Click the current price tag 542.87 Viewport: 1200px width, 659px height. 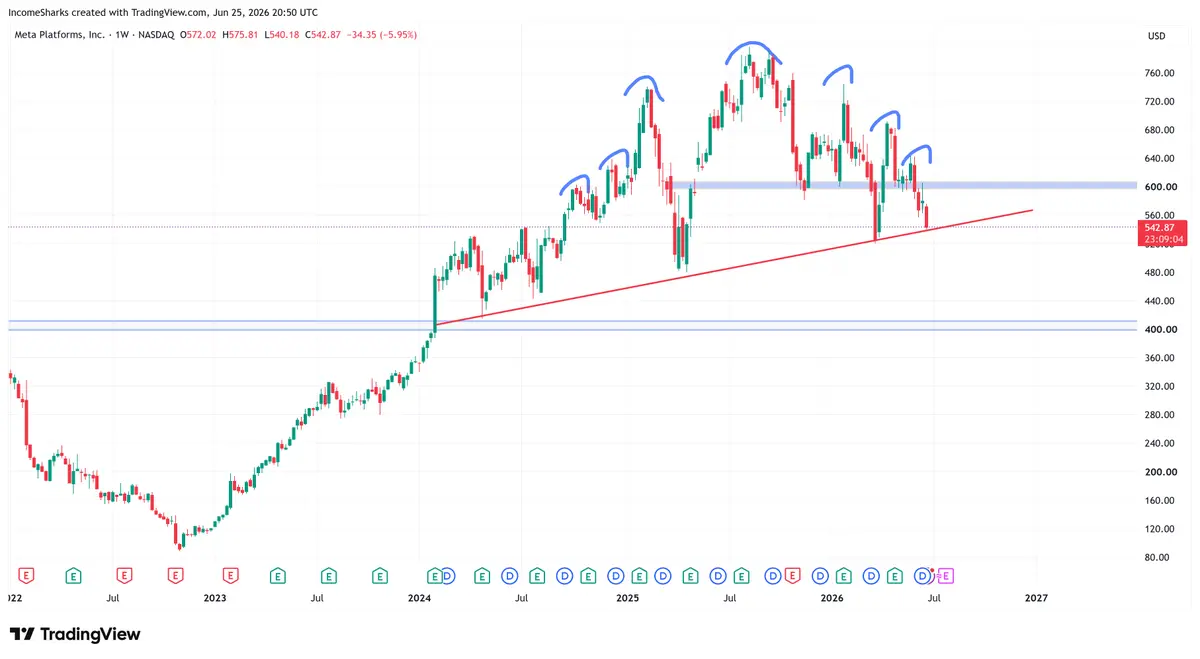pyautogui.click(x=1161, y=228)
